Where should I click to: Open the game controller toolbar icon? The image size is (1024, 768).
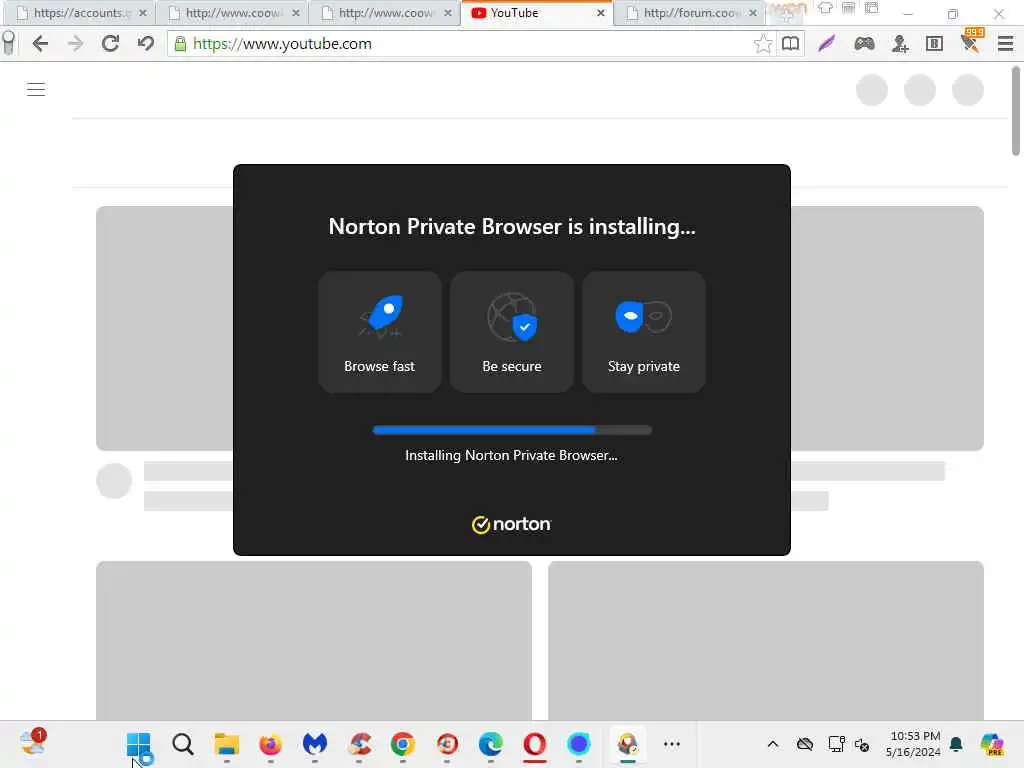pos(864,44)
